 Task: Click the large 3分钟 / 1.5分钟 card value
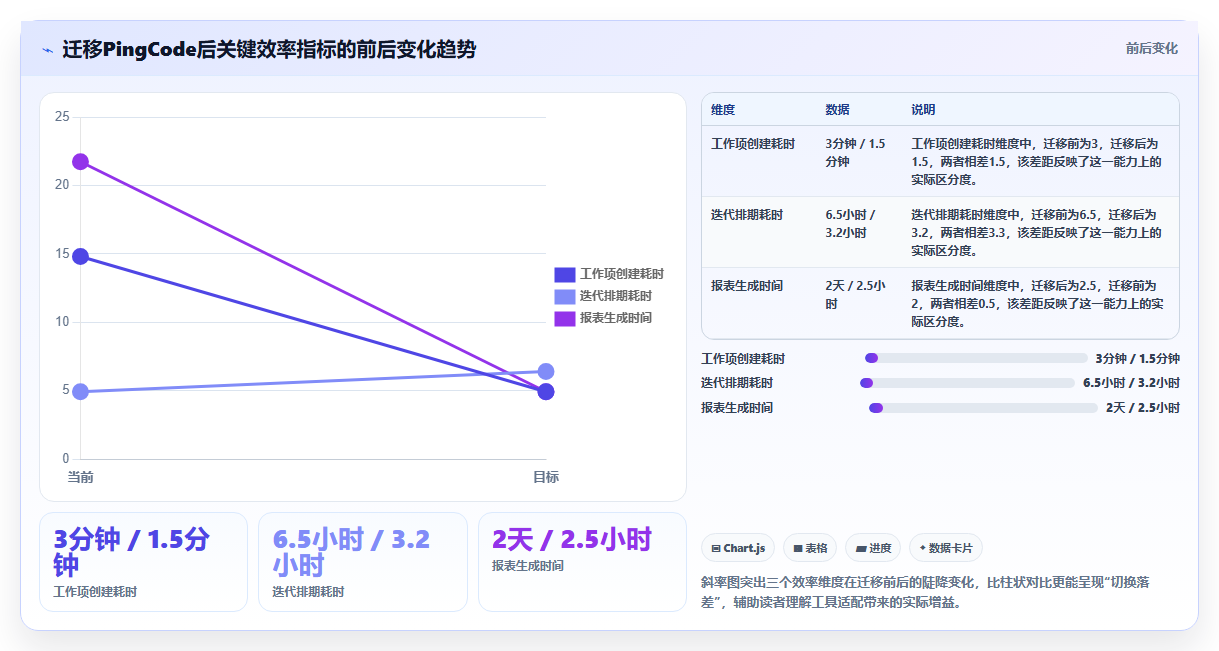(x=132, y=552)
